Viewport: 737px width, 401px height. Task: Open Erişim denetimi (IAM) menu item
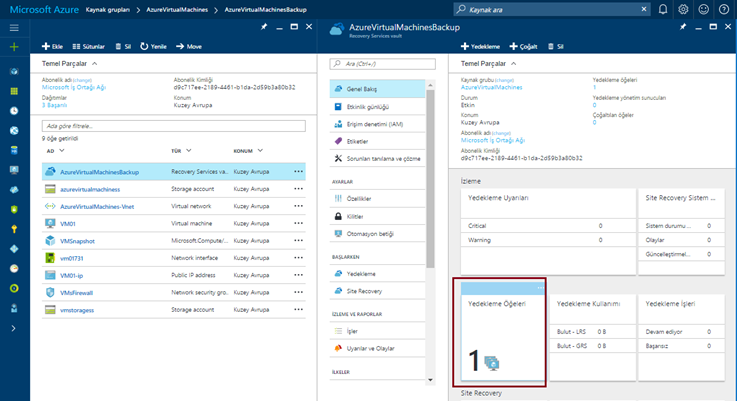tap(377, 124)
